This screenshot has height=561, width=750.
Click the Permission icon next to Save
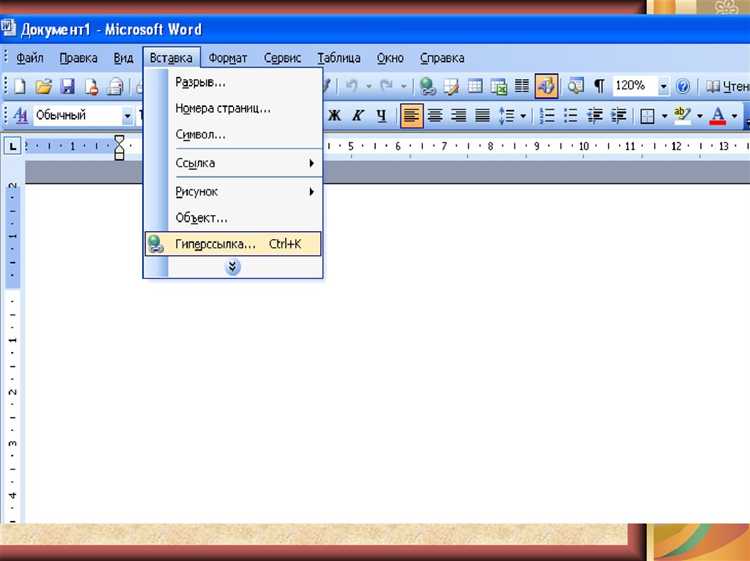pos(91,87)
